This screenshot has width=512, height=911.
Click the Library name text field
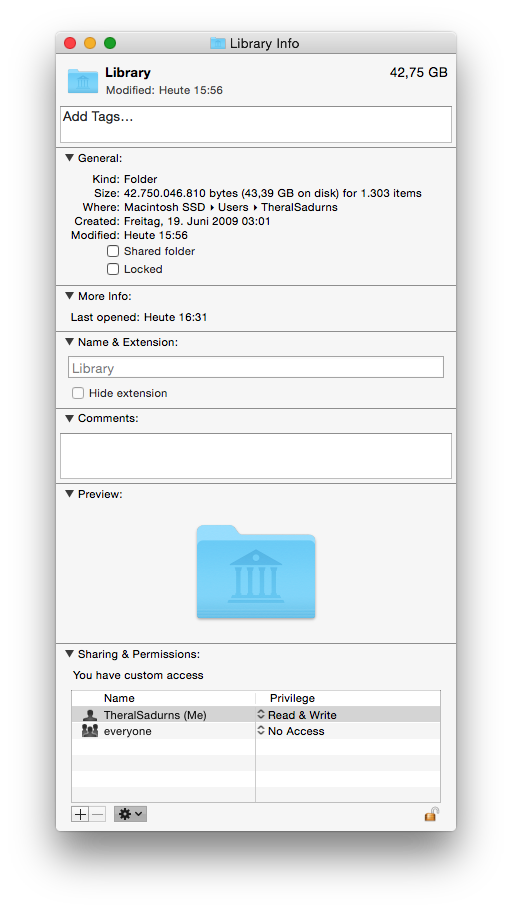point(256,367)
